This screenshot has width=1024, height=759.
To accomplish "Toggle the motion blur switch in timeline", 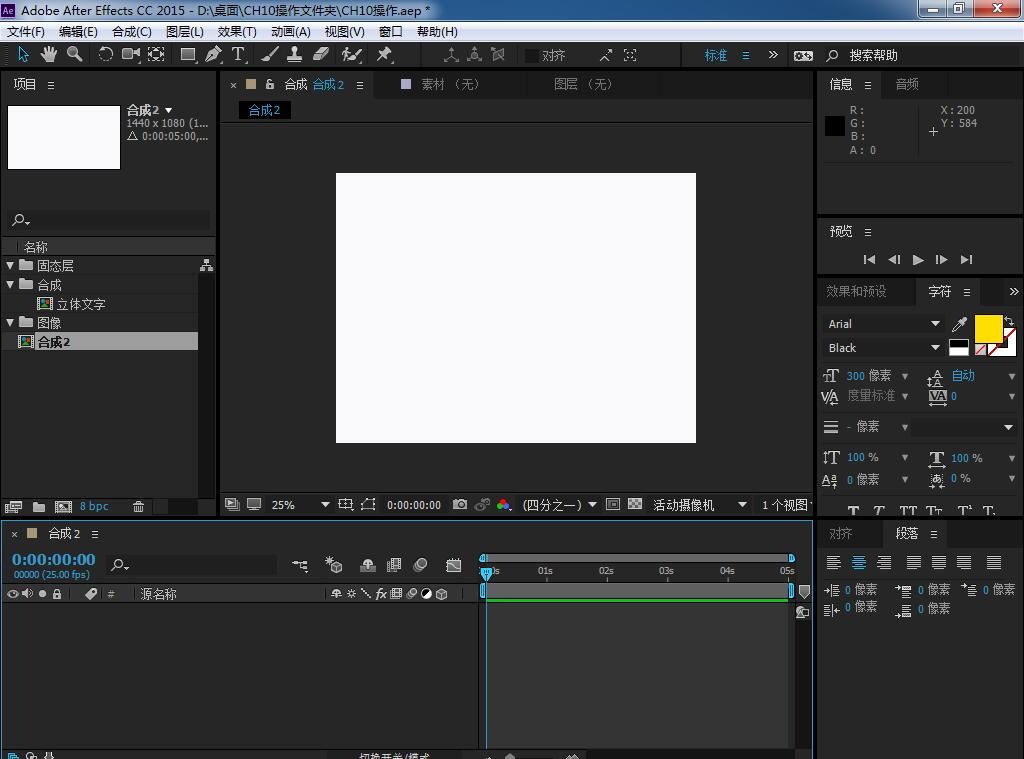I will click(420, 566).
